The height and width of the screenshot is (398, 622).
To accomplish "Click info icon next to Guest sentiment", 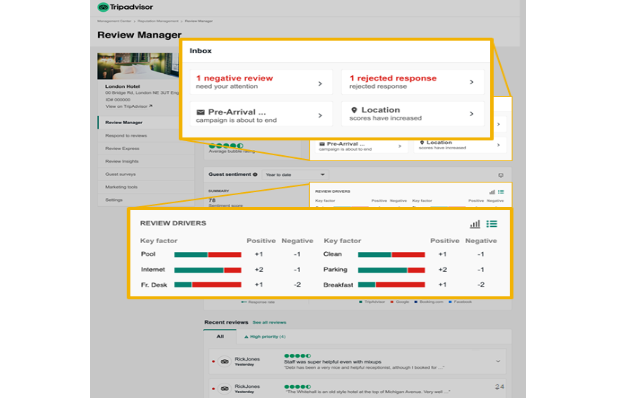I will [255, 174].
